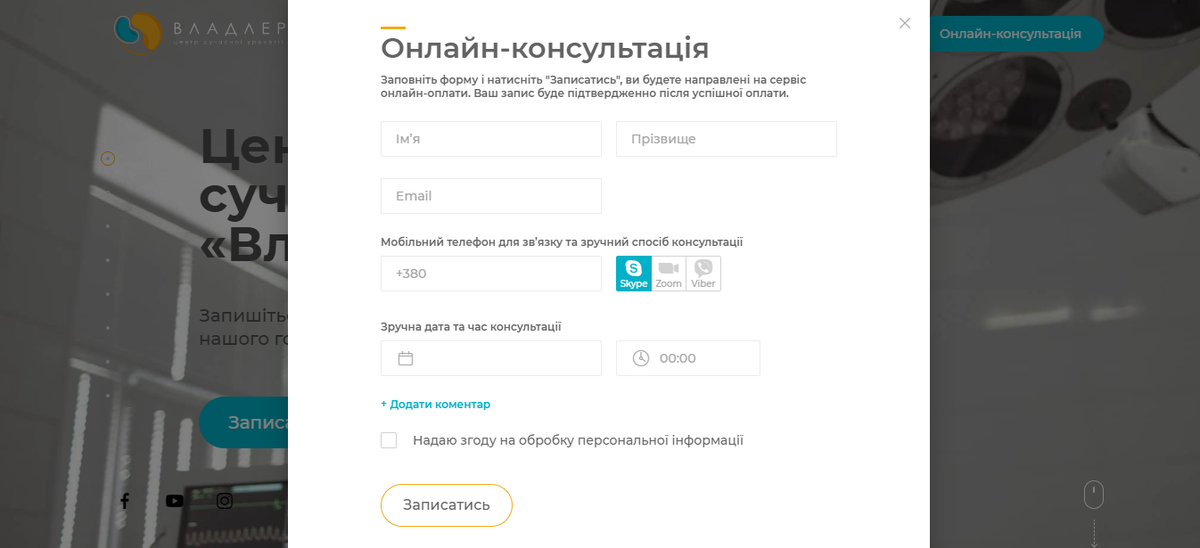The height and width of the screenshot is (548, 1200).
Task: Select Skype as consultation method
Action: click(633, 273)
